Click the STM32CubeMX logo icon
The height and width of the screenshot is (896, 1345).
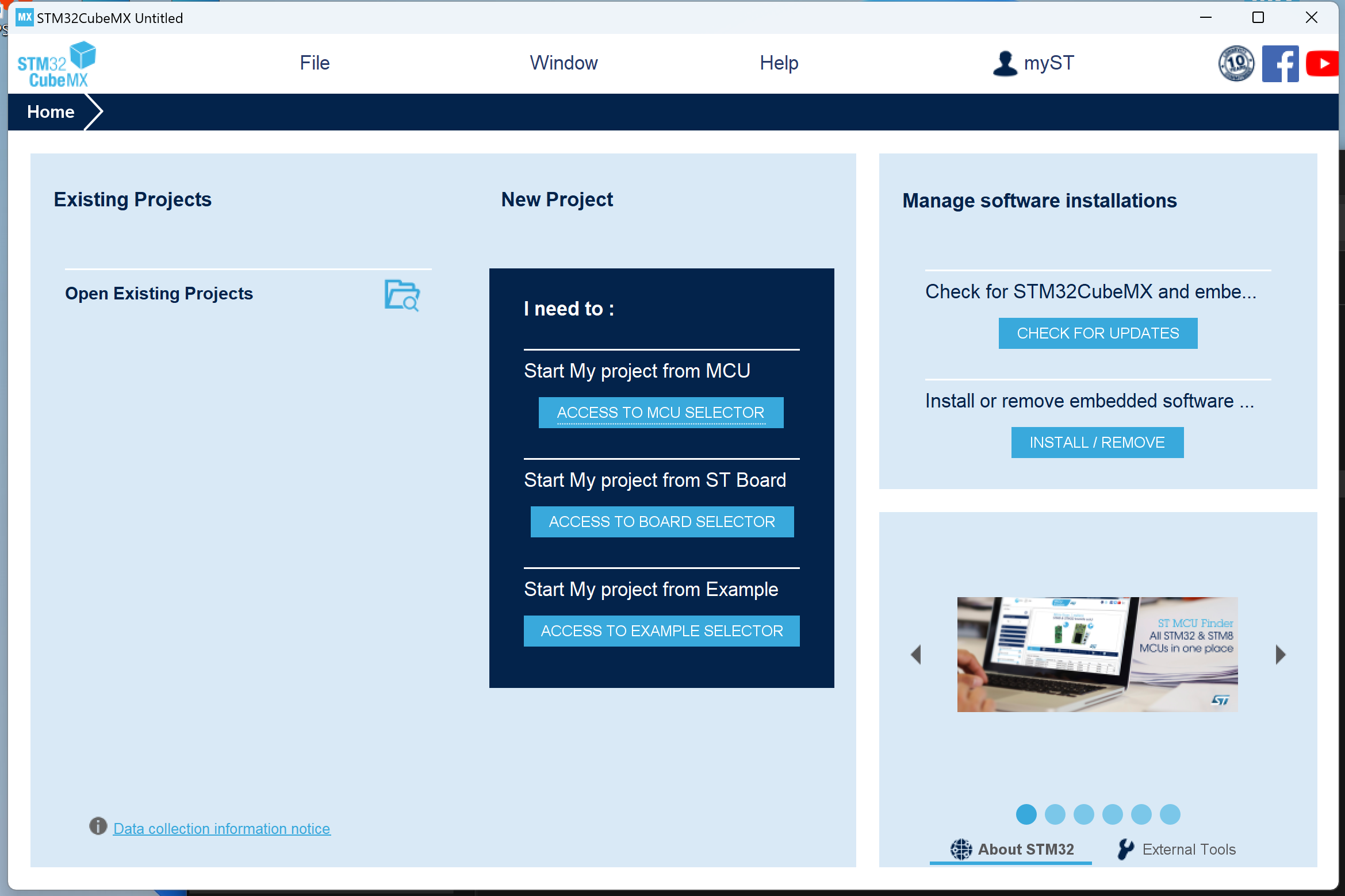(56, 64)
